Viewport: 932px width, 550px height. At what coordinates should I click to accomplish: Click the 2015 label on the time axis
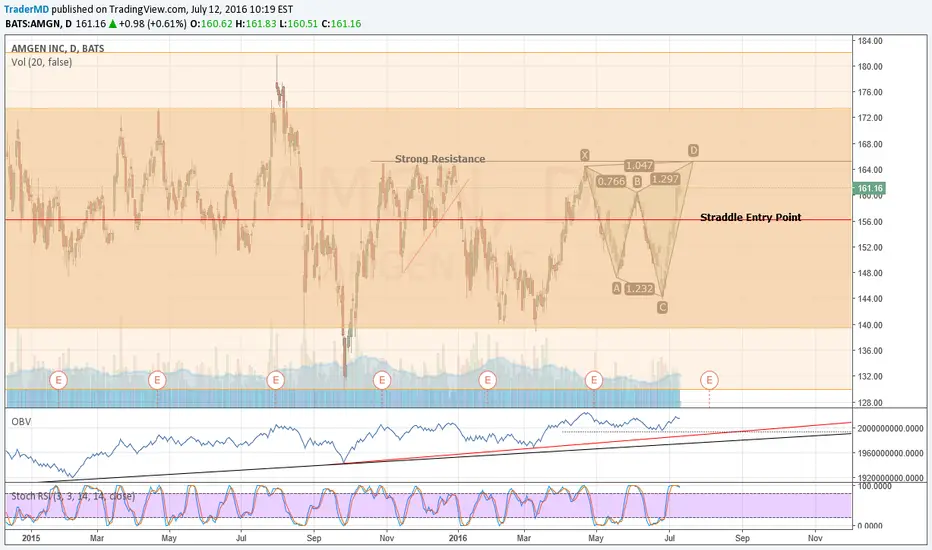pos(31,538)
